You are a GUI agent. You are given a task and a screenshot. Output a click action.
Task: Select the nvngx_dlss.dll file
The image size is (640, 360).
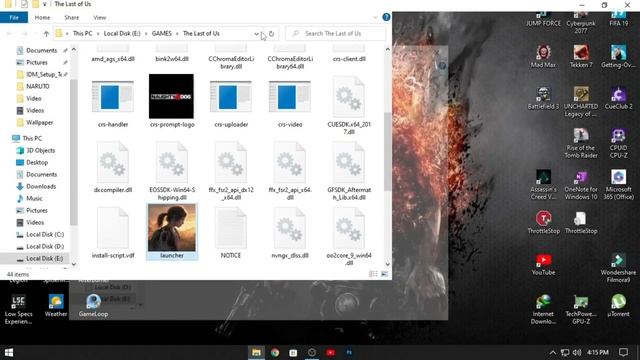click(290, 233)
